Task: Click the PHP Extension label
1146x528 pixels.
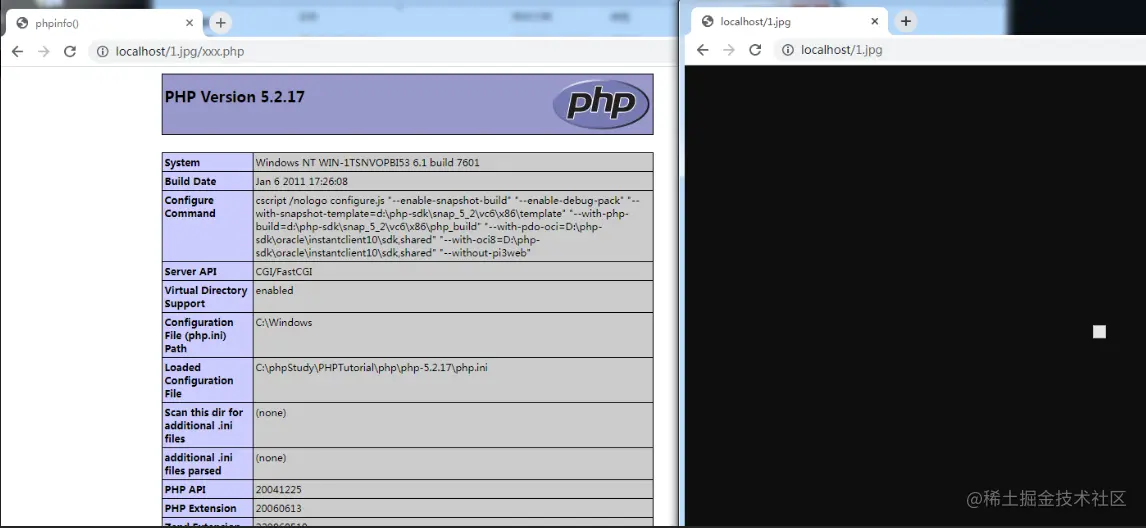Action: coord(200,508)
